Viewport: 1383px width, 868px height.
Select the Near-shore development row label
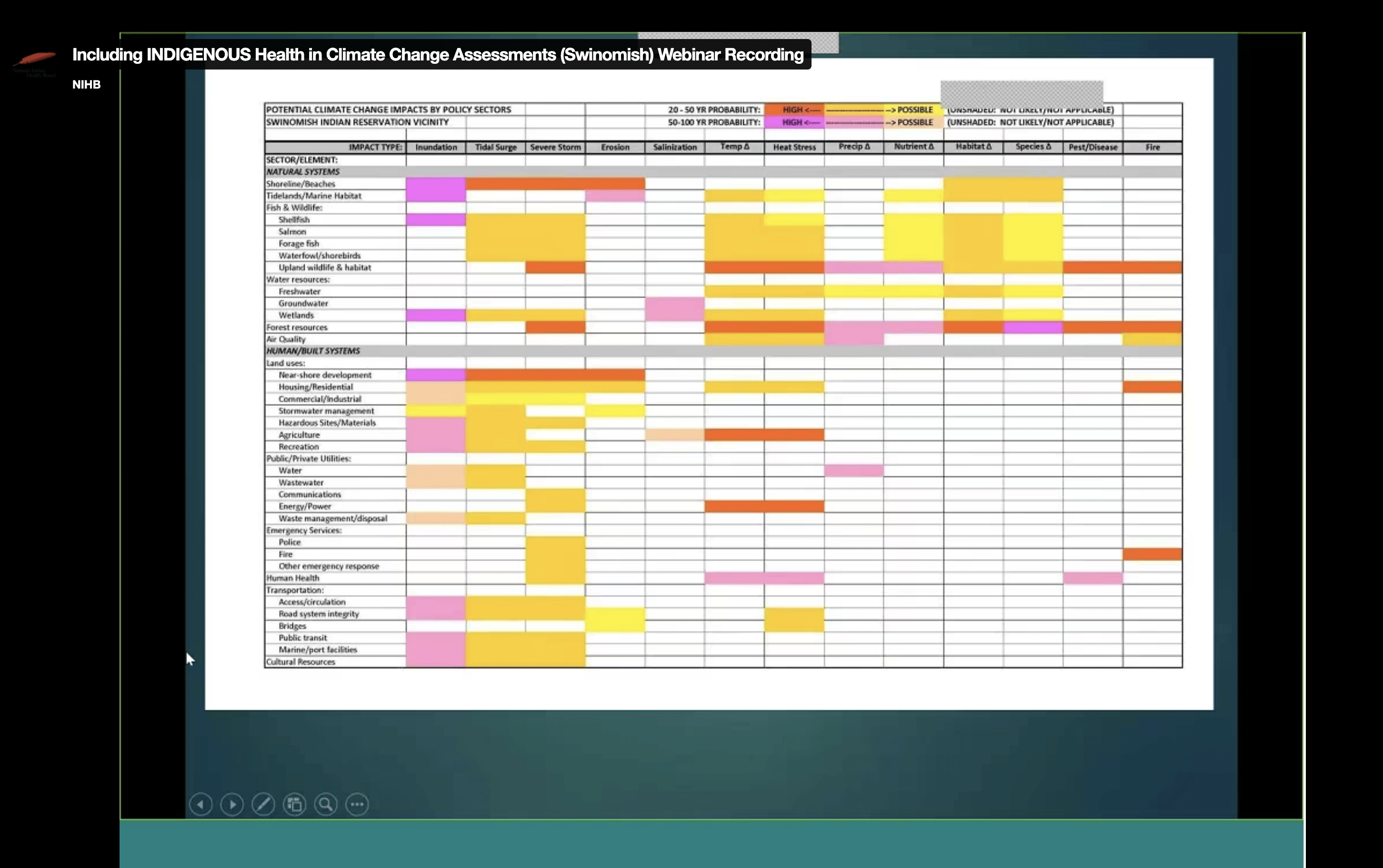[x=325, y=375]
